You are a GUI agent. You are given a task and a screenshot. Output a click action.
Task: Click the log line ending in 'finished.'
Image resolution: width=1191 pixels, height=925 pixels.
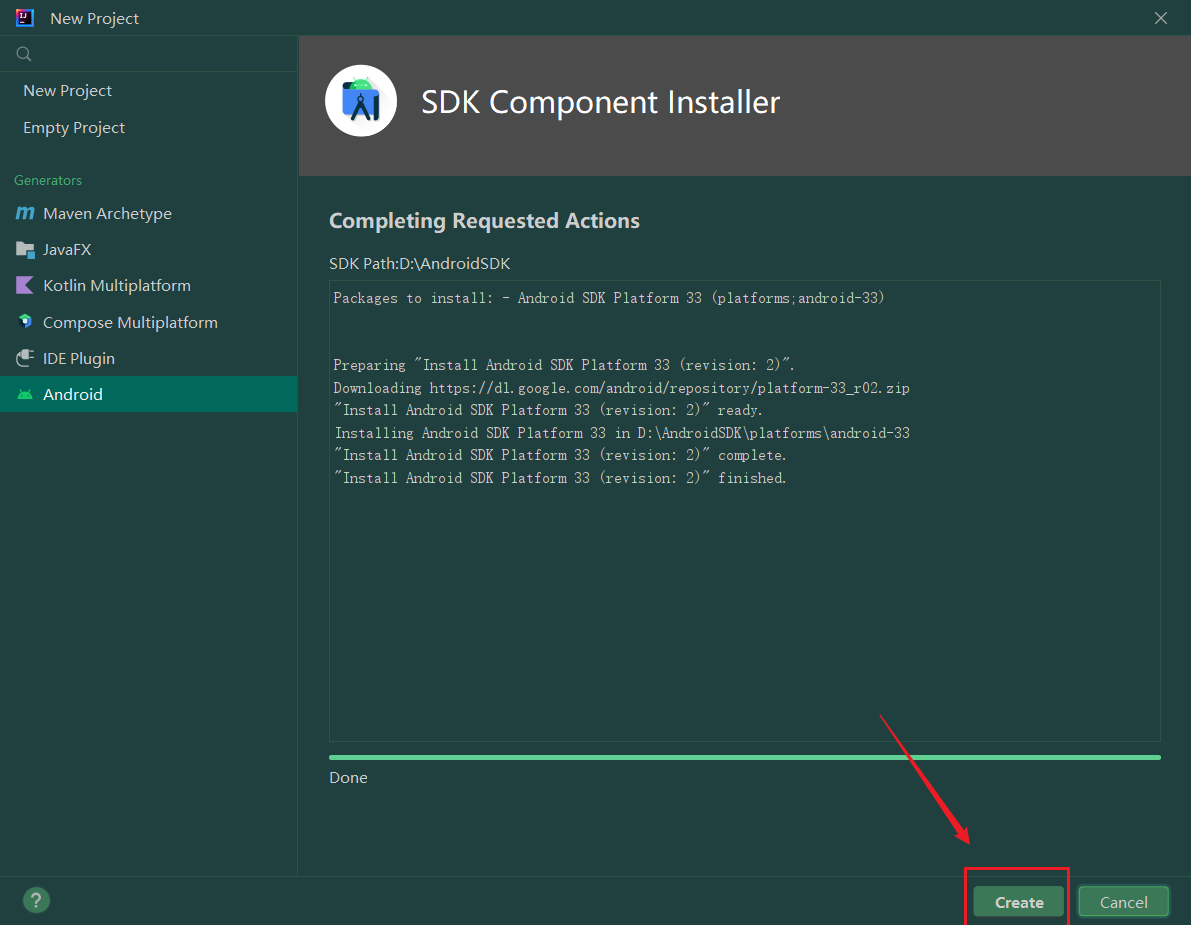560,478
